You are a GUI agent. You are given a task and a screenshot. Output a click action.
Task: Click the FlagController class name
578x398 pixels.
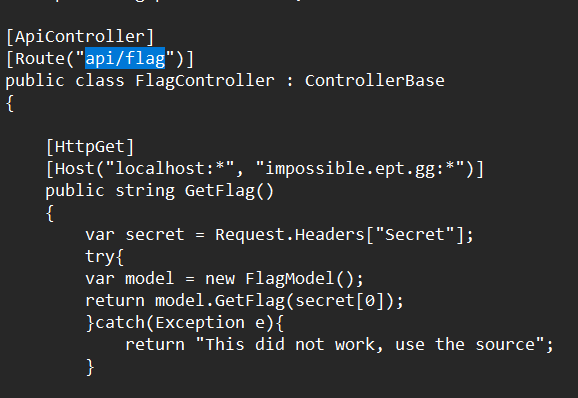coord(205,81)
